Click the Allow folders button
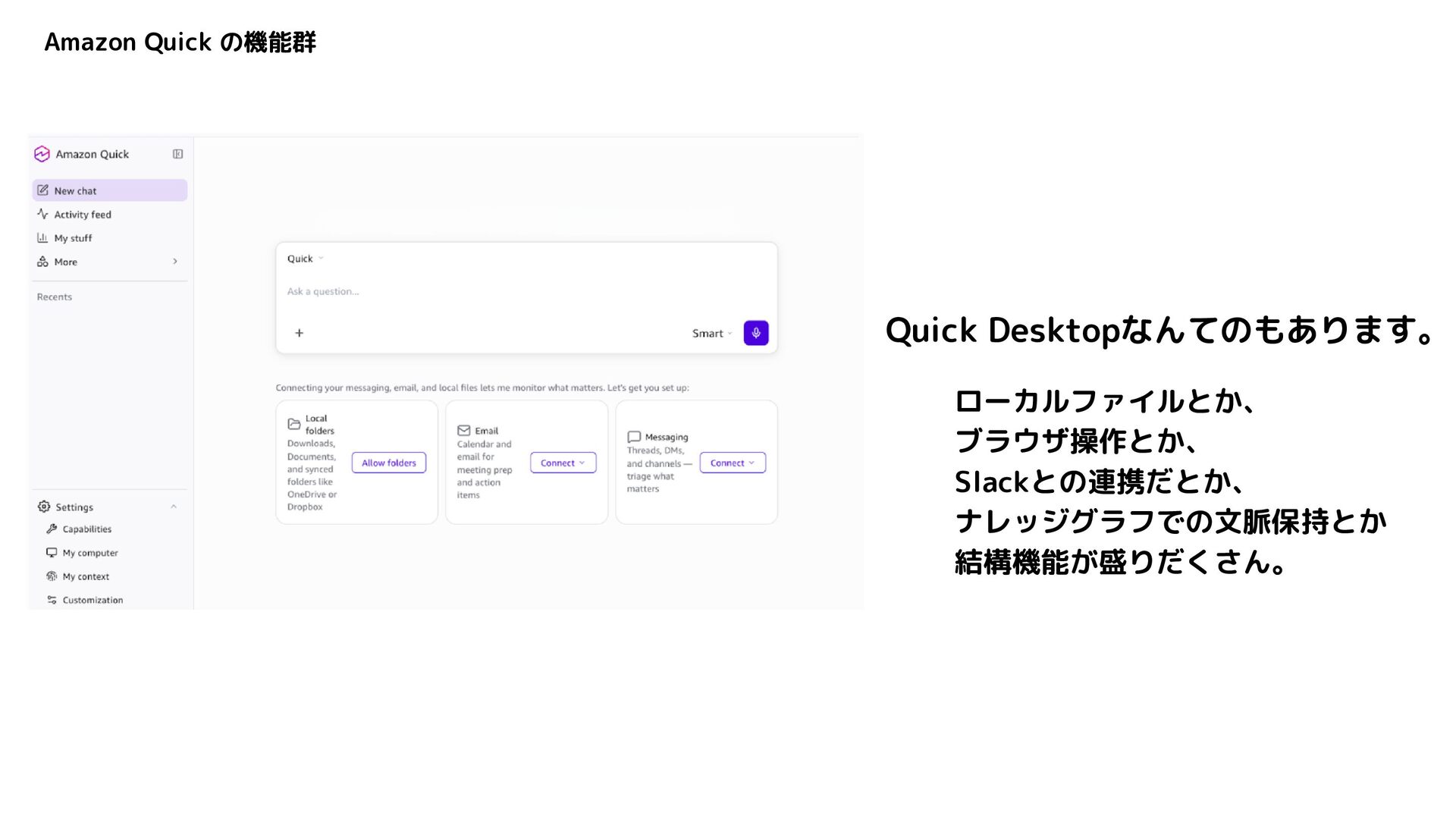The height and width of the screenshot is (819, 1456). tap(389, 463)
